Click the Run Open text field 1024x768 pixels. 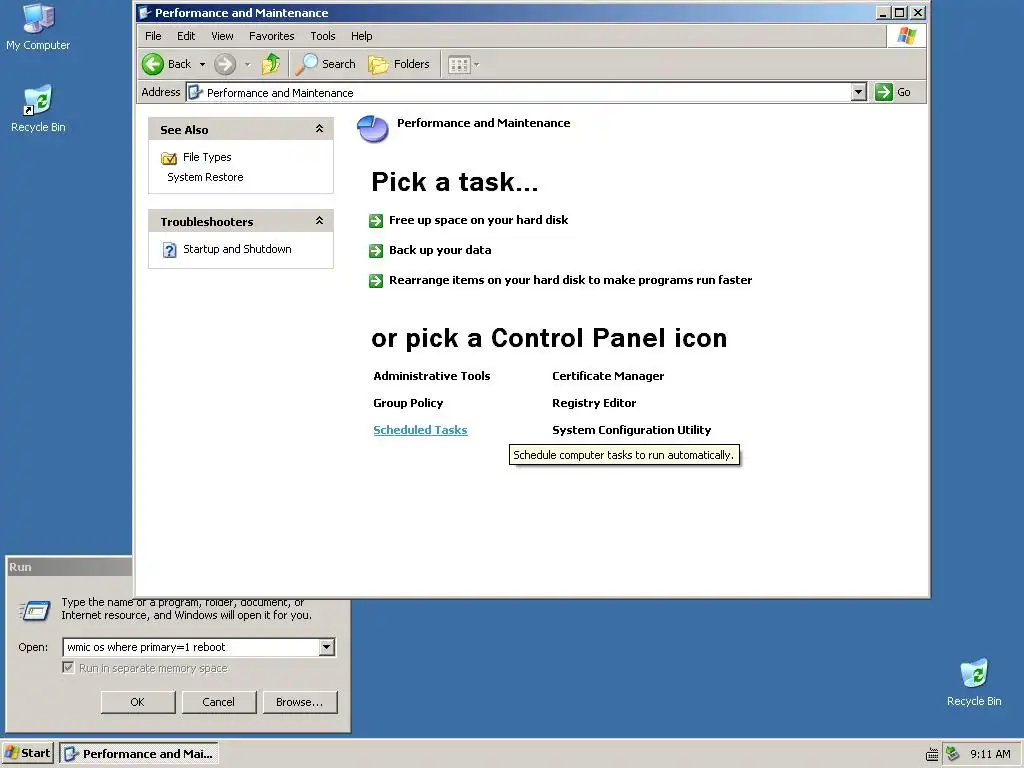[x=191, y=647]
